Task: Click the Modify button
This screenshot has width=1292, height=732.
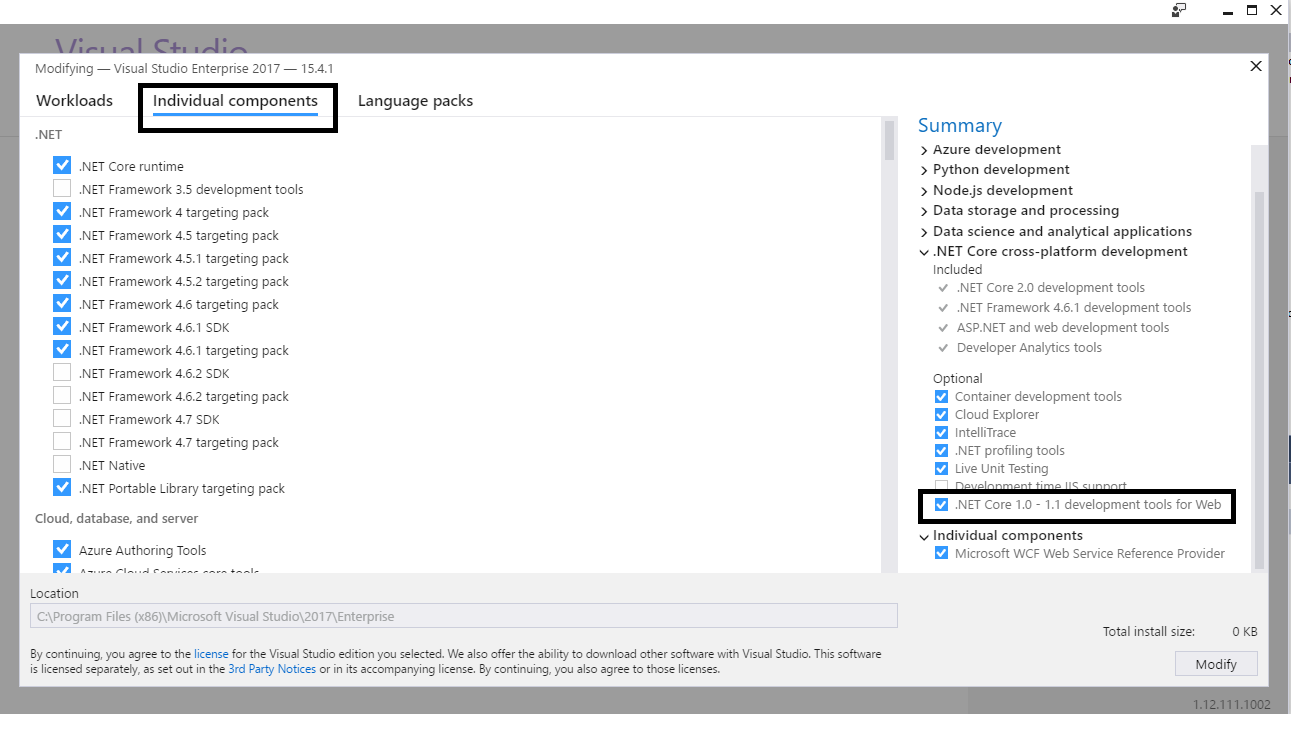Action: click(1216, 664)
